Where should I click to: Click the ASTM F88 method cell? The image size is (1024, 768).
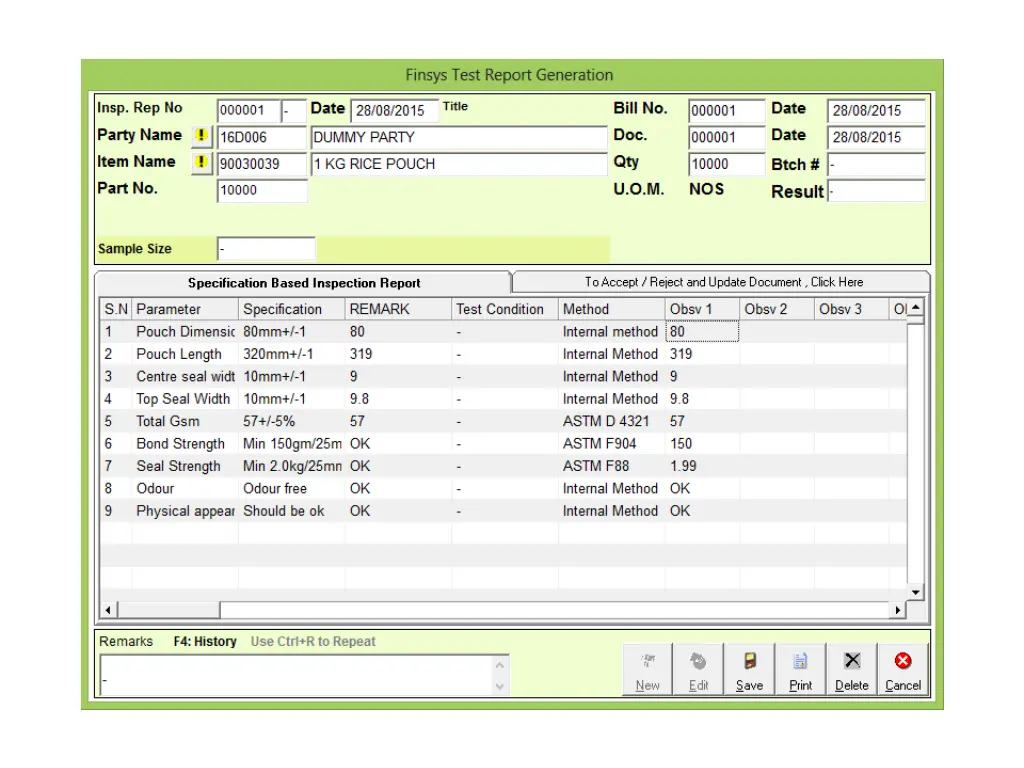(x=612, y=466)
